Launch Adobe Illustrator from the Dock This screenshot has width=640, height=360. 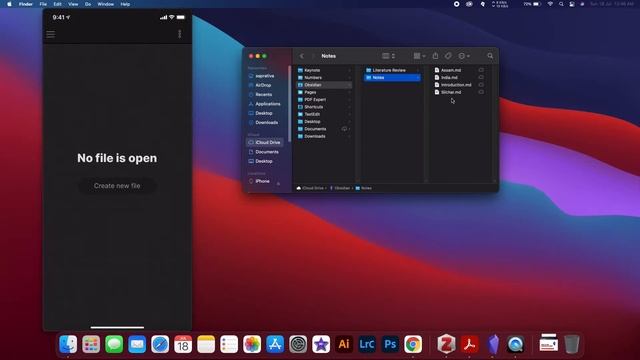point(344,344)
